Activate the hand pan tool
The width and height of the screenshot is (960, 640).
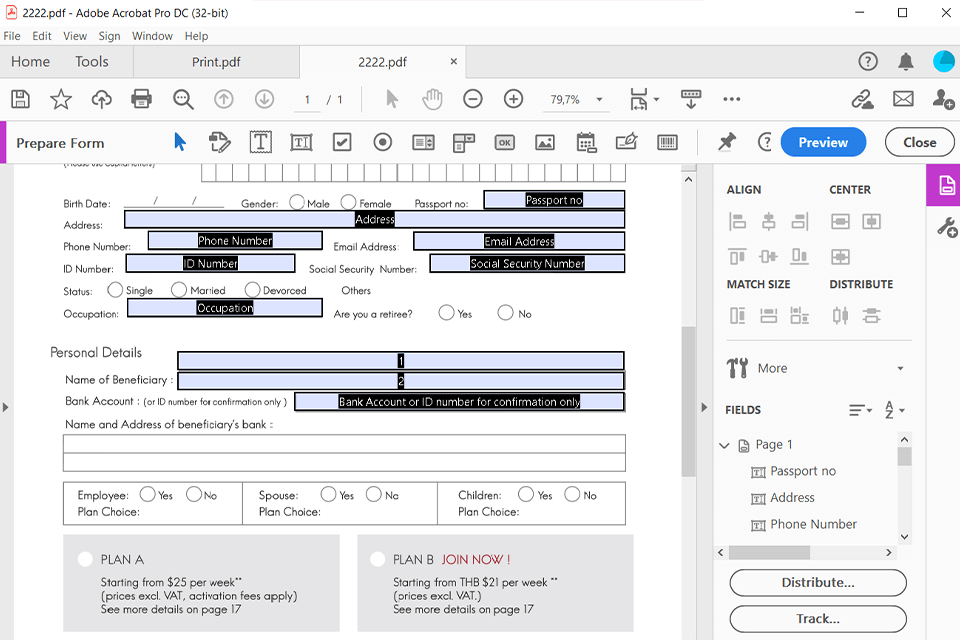pos(432,99)
